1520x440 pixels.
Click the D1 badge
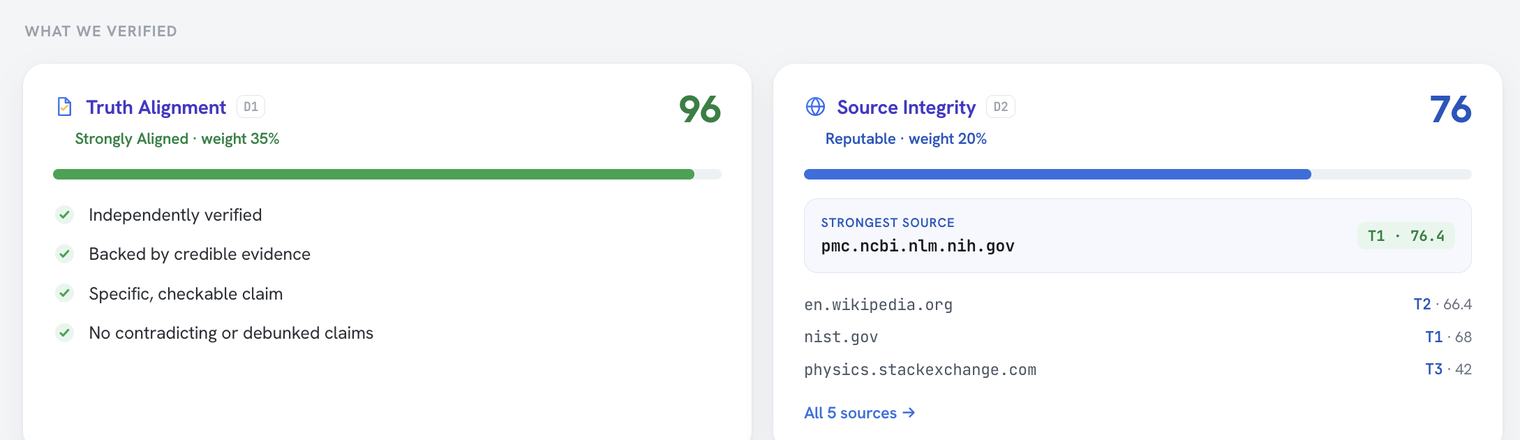(250, 107)
